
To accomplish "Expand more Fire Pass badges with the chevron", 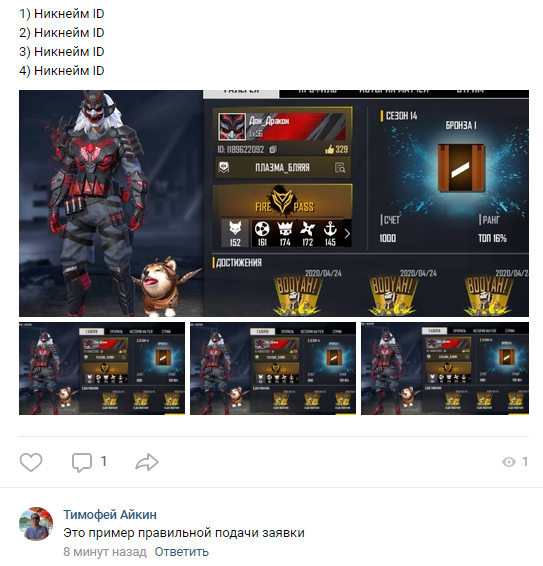I will tap(347, 234).
